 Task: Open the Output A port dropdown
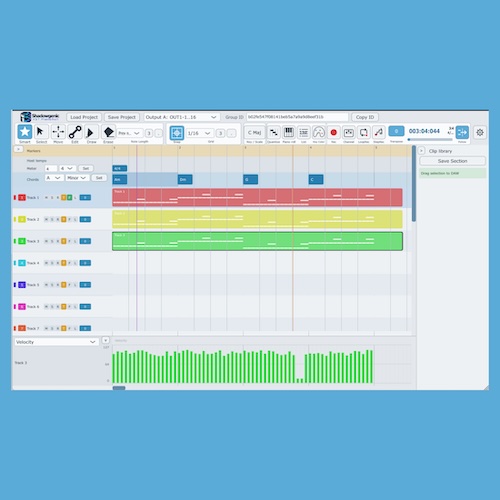(x=182, y=117)
